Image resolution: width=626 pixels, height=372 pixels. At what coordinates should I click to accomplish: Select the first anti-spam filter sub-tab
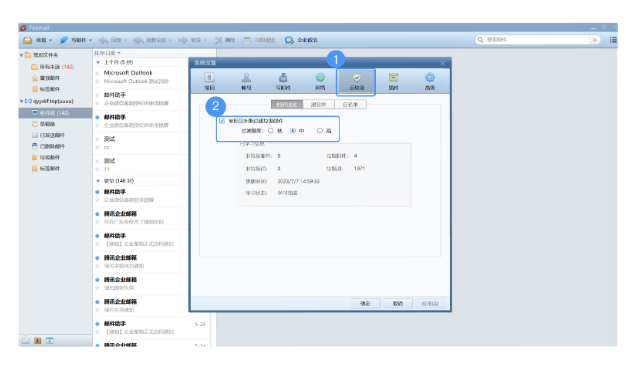point(287,105)
